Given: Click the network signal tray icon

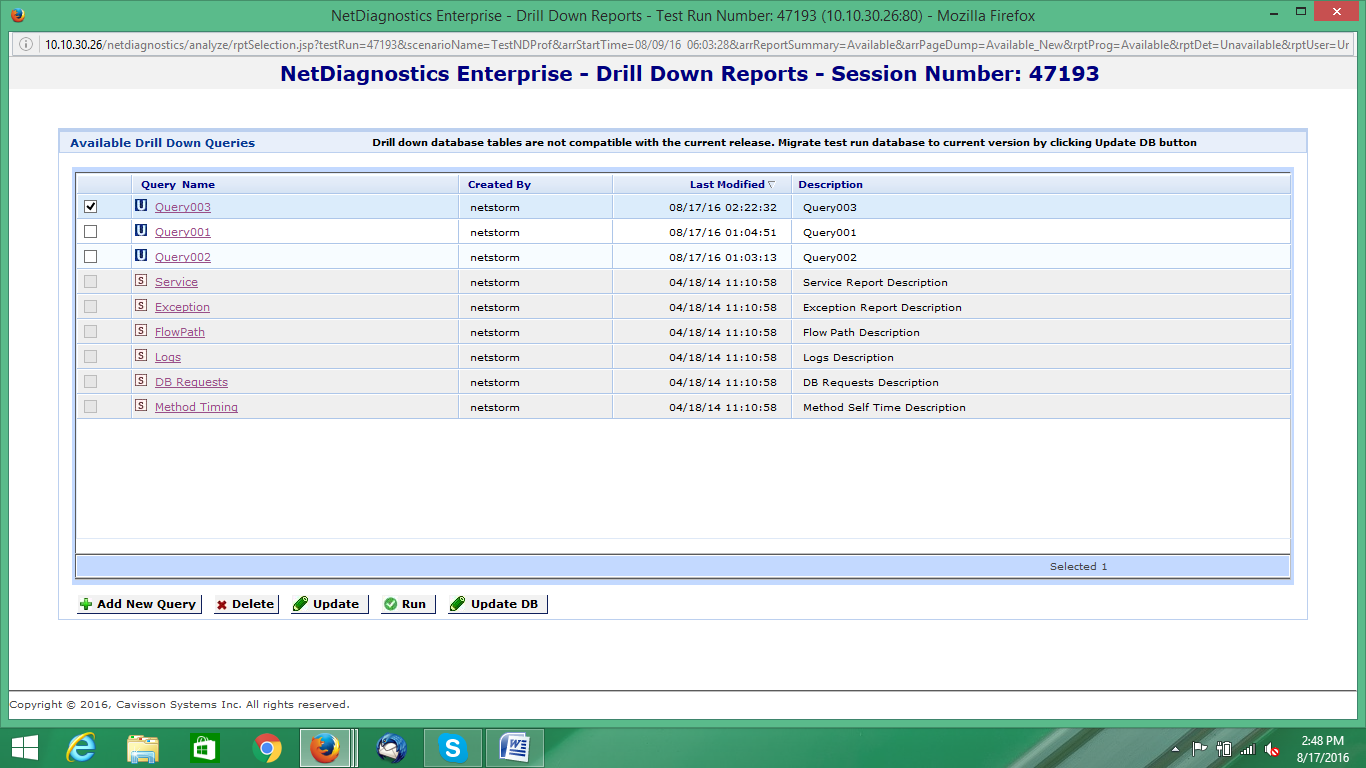Looking at the screenshot, I should click(1247, 749).
